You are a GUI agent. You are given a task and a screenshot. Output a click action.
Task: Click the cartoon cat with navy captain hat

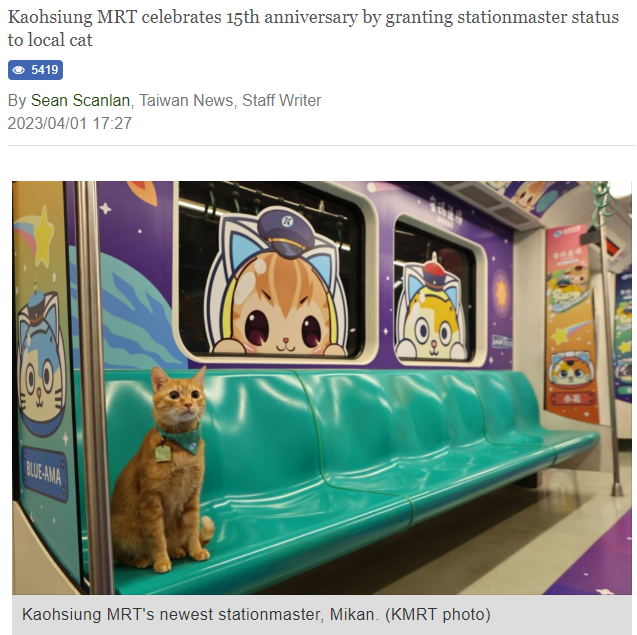277,281
